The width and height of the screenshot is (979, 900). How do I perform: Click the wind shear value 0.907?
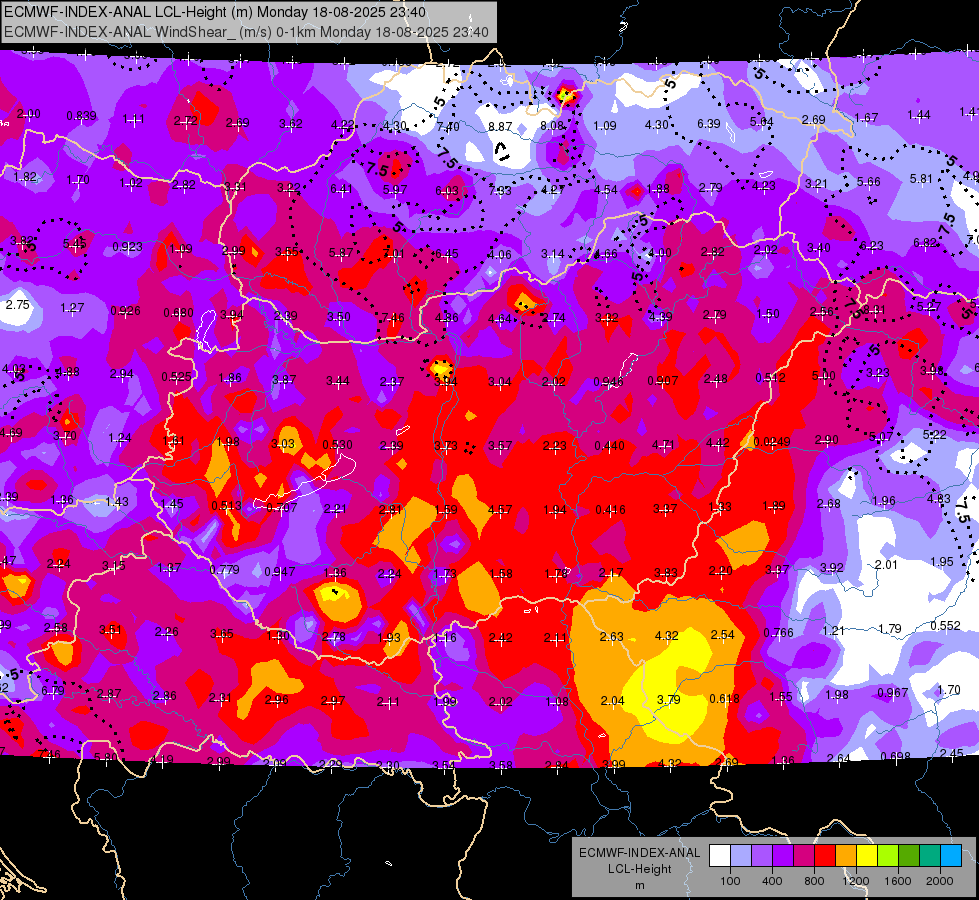click(662, 380)
